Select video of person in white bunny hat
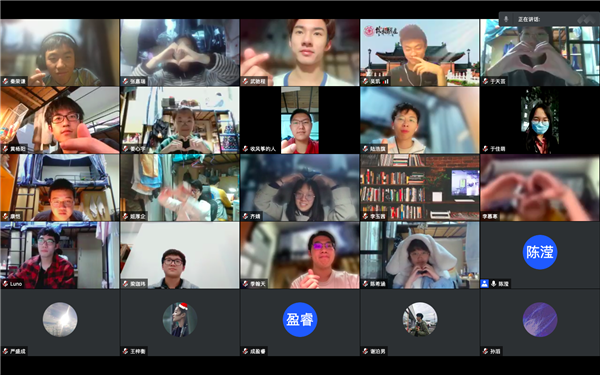600x375 pixels. click(x=420, y=255)
